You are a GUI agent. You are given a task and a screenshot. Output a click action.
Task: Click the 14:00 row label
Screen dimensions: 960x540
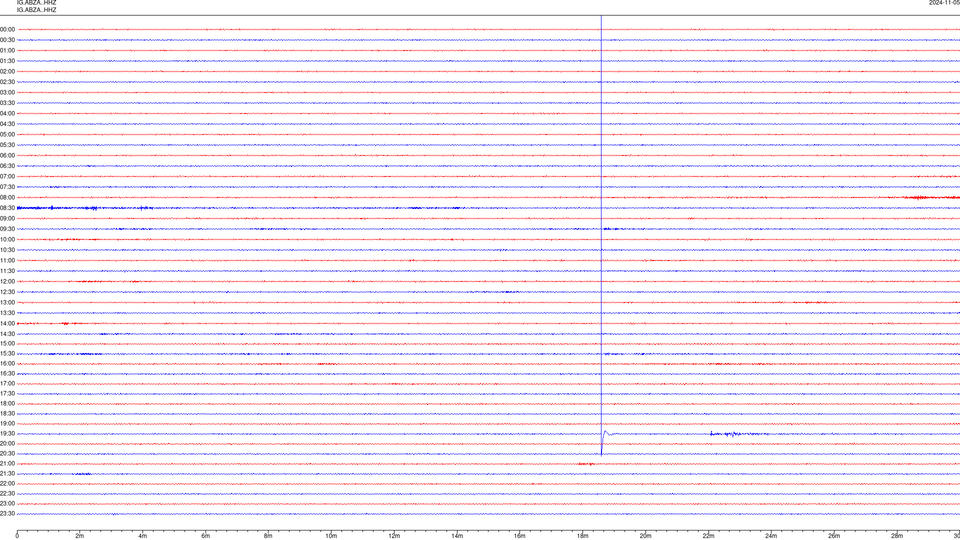click(x=7, y=323)
